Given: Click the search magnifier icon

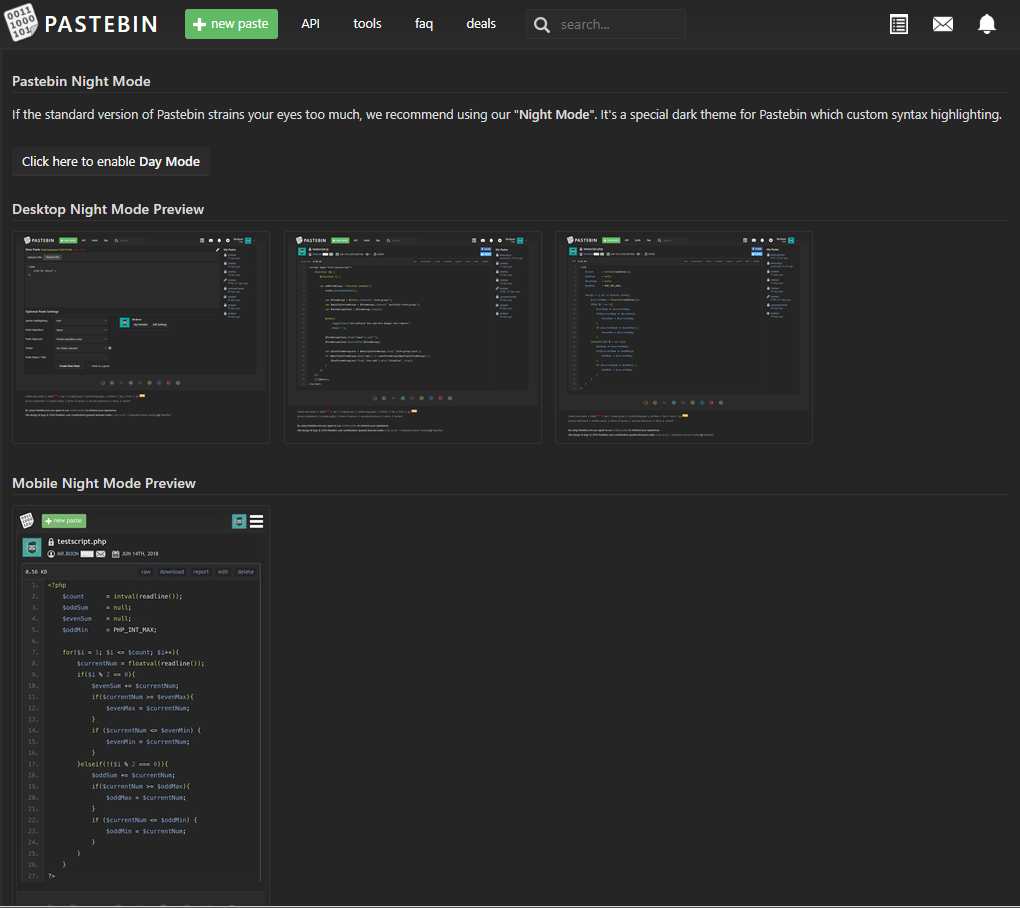Looking at the screenshot, I should pyautogui.click(x=542, y=25).
